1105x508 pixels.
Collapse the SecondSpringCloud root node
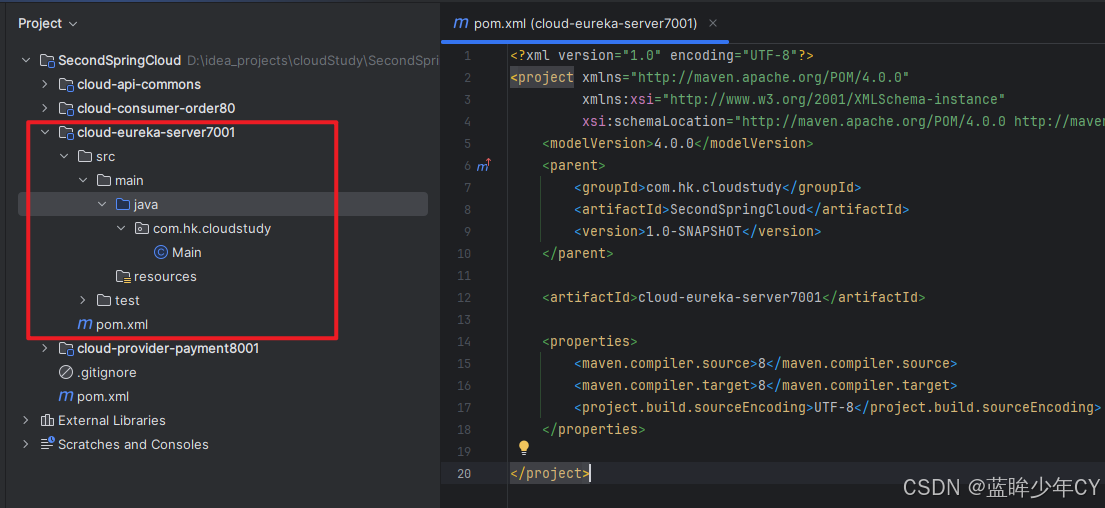tap(26, 60)
